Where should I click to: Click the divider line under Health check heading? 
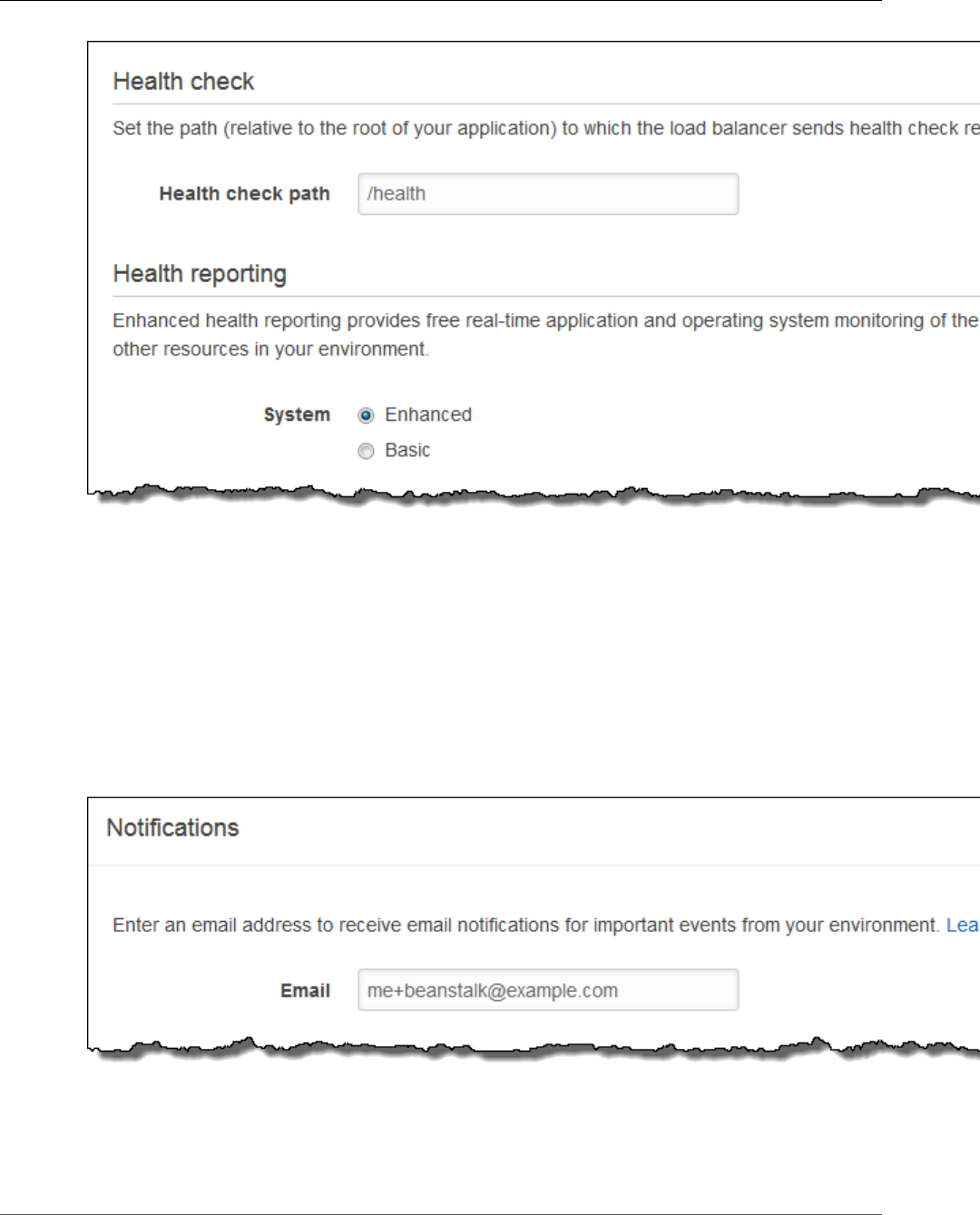[544, 104]
